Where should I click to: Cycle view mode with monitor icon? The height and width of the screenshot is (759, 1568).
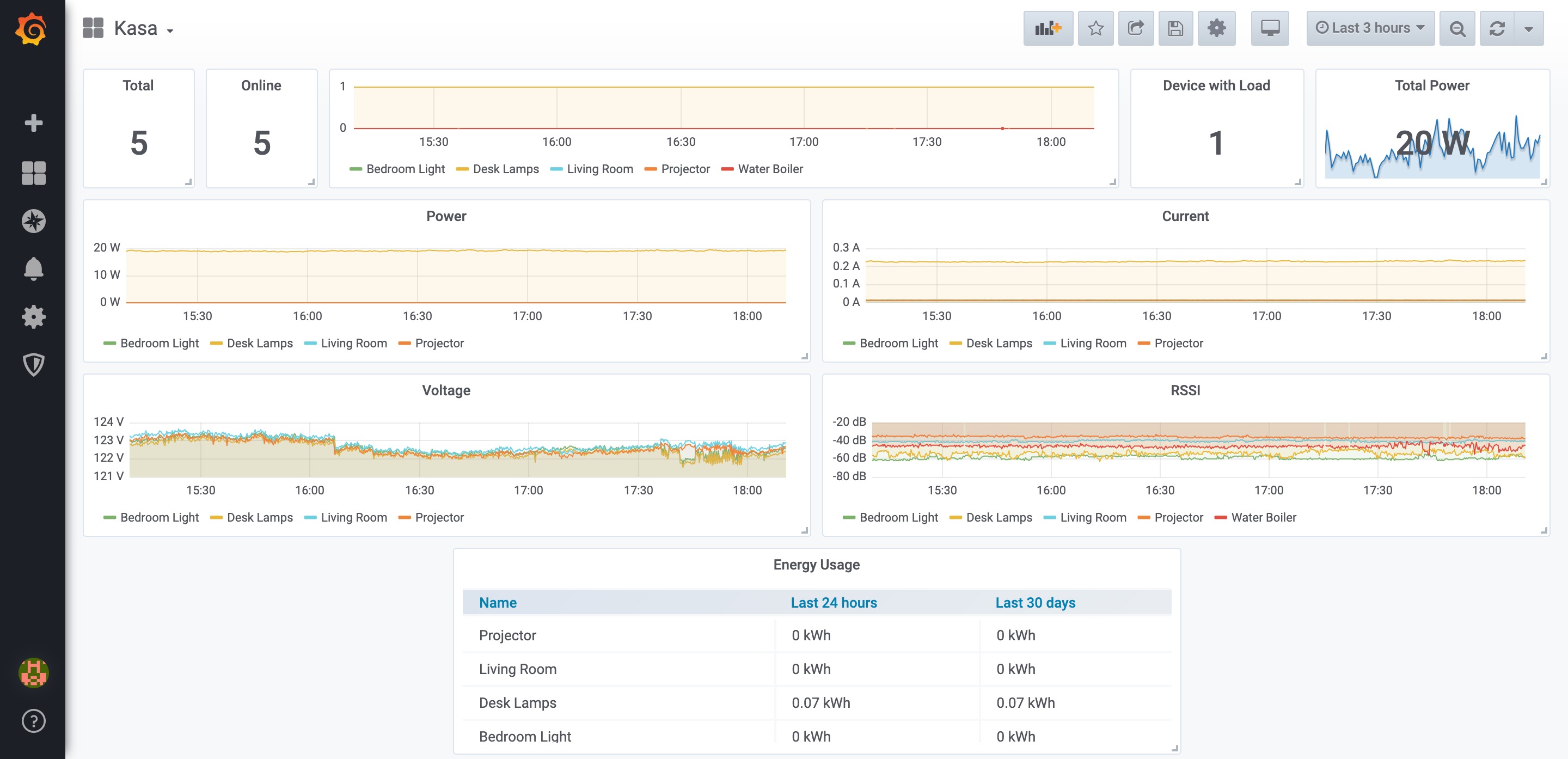[x=1269, y=28]
